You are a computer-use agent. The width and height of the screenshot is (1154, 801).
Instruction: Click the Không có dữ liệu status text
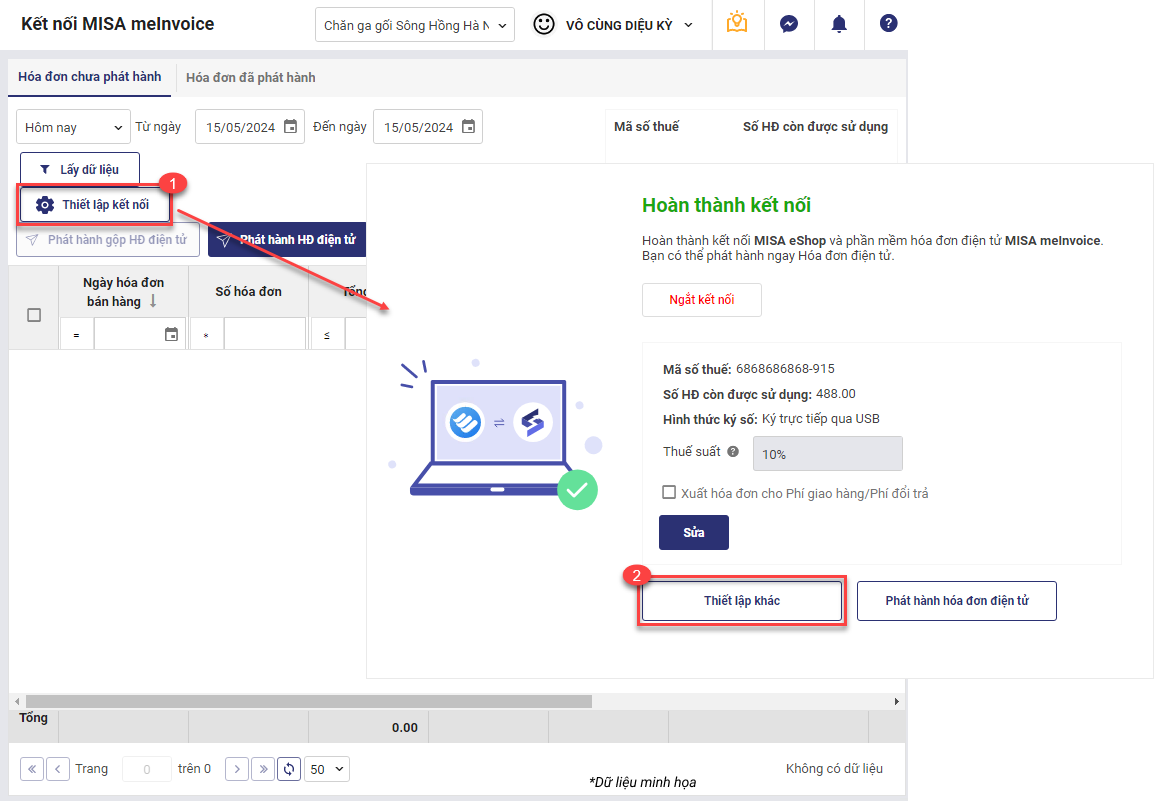835,769
